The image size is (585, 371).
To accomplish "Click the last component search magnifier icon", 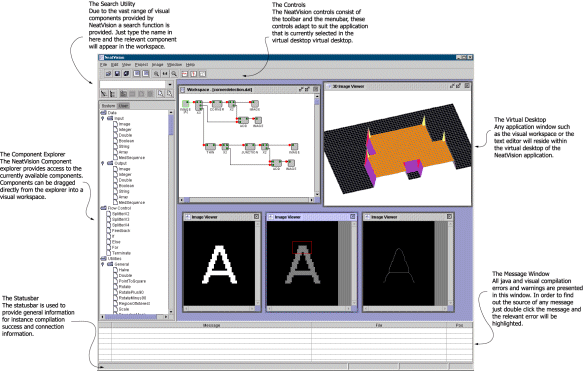I will point(169,94).
